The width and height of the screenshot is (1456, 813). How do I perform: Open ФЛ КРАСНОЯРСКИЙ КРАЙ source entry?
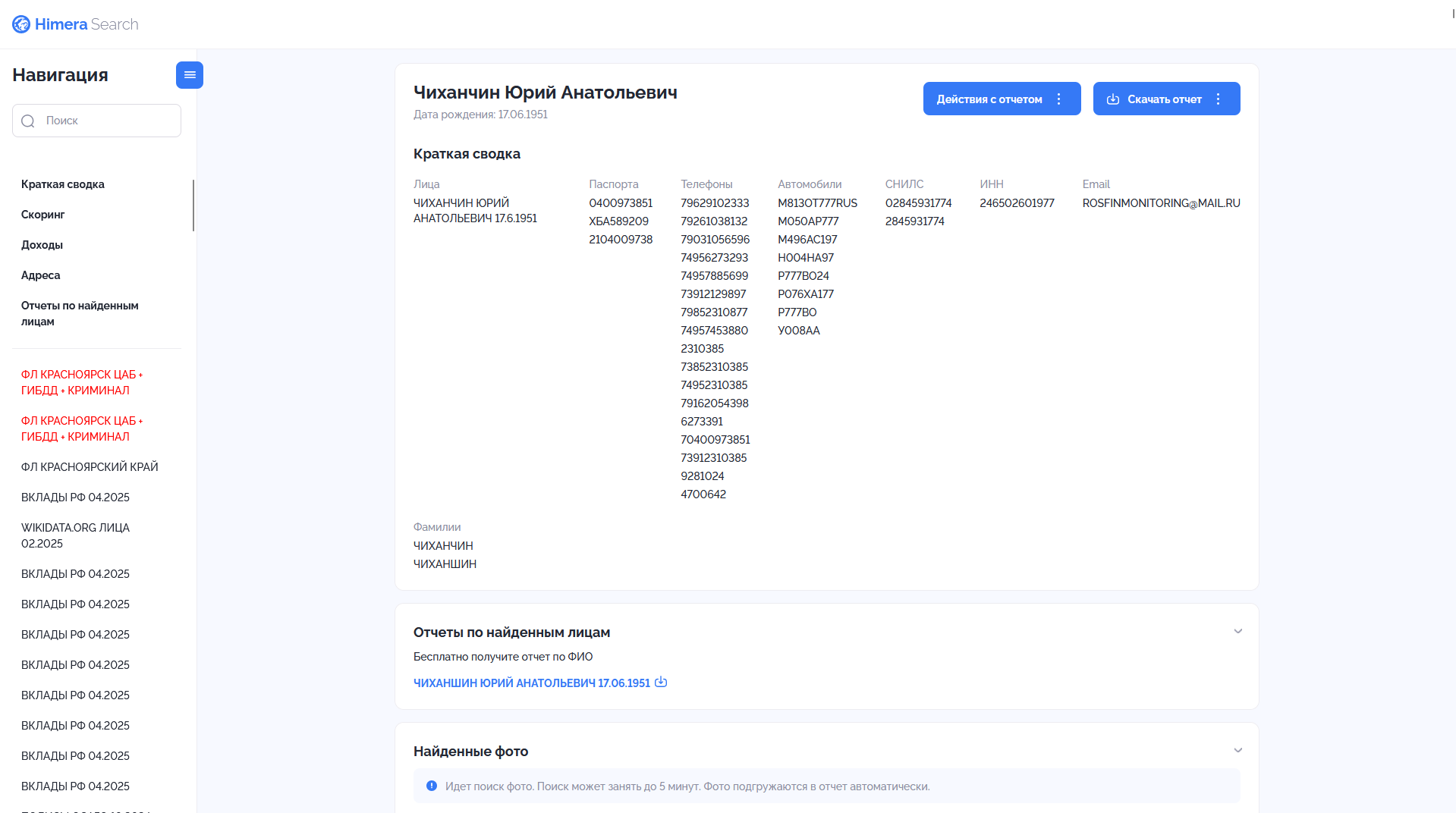point(90,467)
